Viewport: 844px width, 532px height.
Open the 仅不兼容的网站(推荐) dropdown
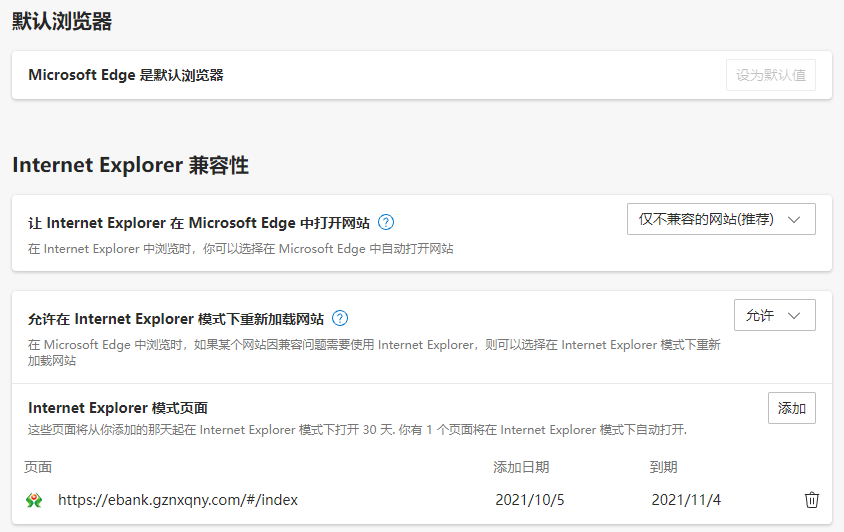pyautogui.click(x=721, y=219)
